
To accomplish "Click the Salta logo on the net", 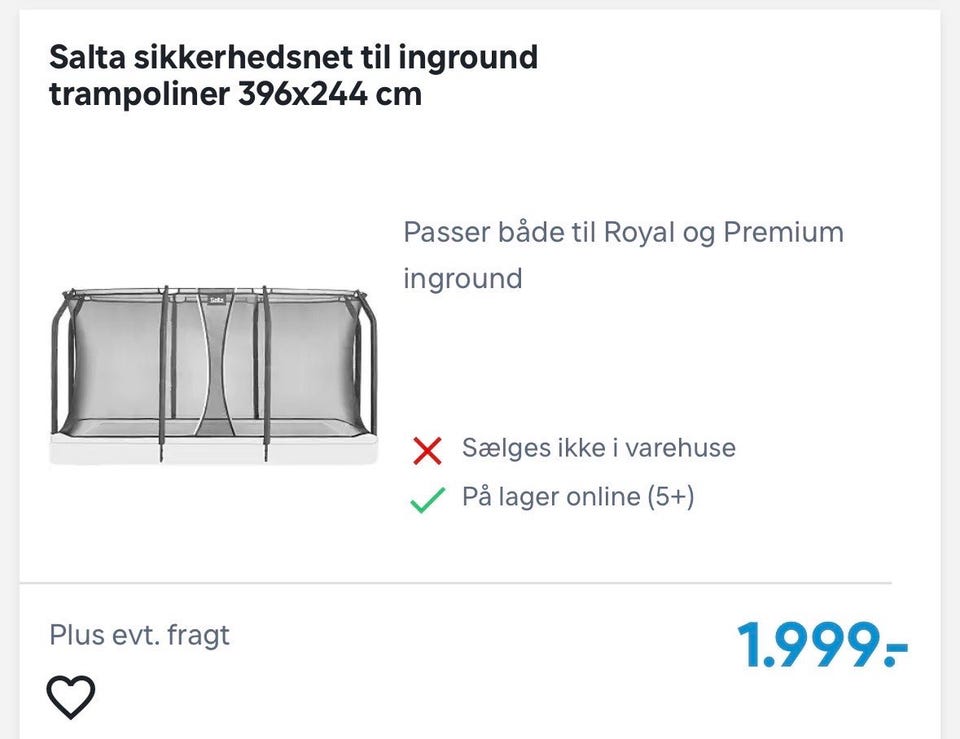I will 215,297.
